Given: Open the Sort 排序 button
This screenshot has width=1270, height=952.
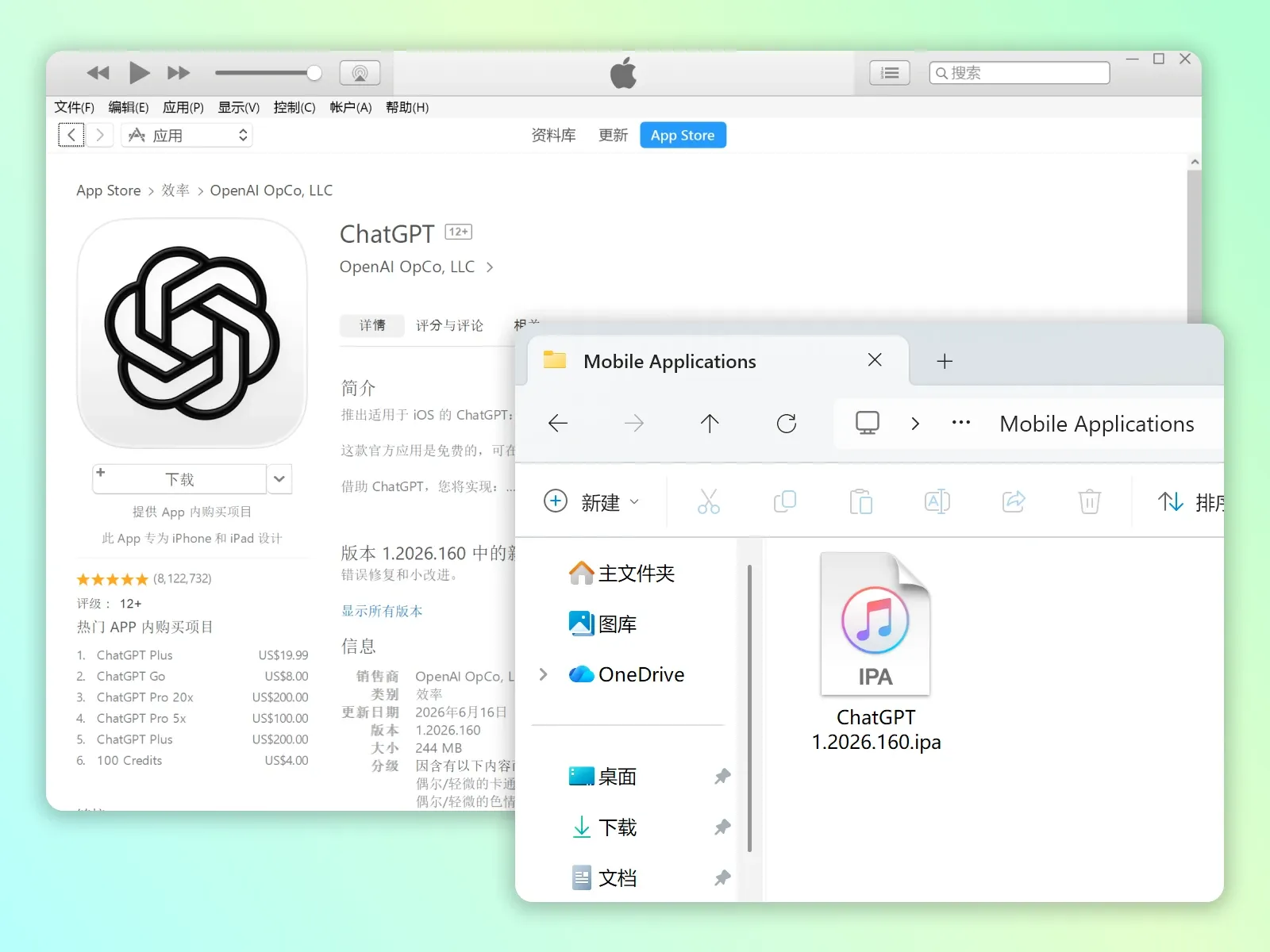Looking at the screenshot, I should coord(1191,501).
